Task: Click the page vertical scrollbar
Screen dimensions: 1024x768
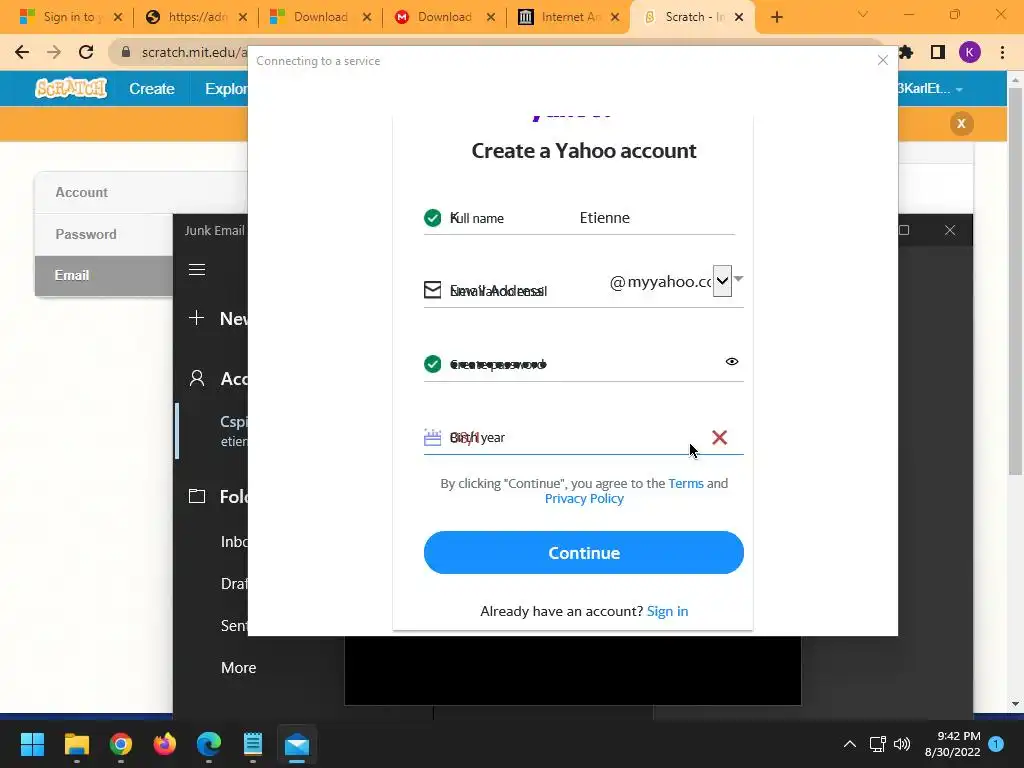Action: (1015, 281)
